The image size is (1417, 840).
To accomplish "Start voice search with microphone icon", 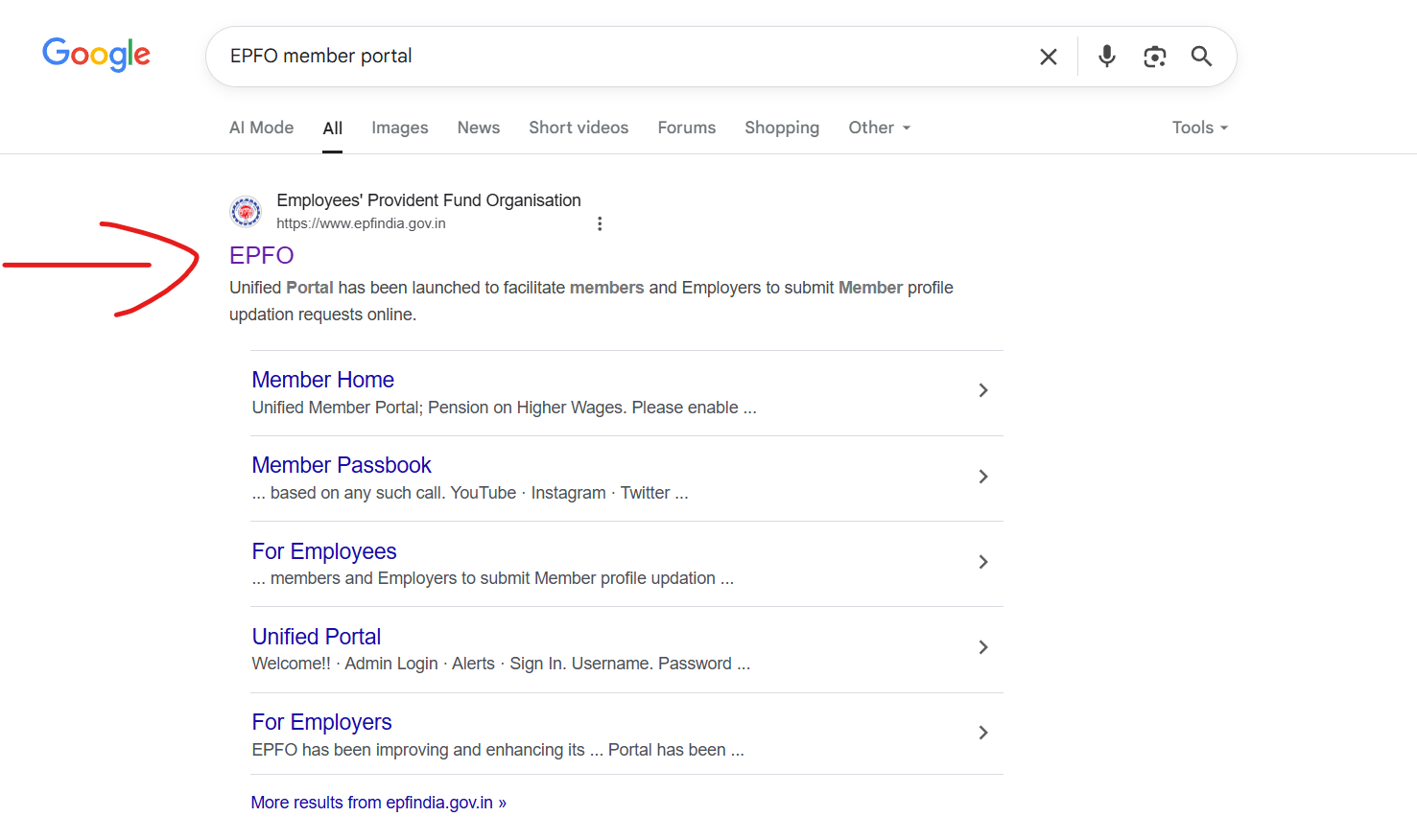I will click(1107, 57).
